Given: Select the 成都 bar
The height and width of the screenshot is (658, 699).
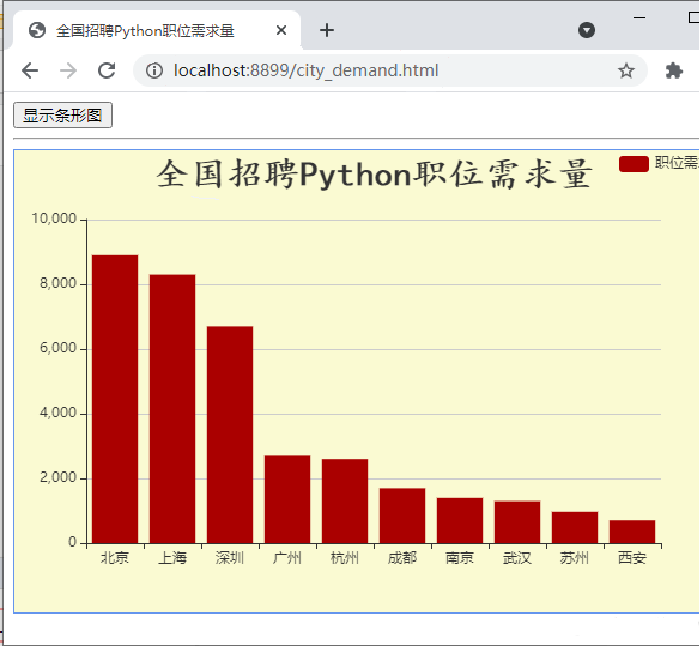Looking at the screenshot, I should [403, 516].
